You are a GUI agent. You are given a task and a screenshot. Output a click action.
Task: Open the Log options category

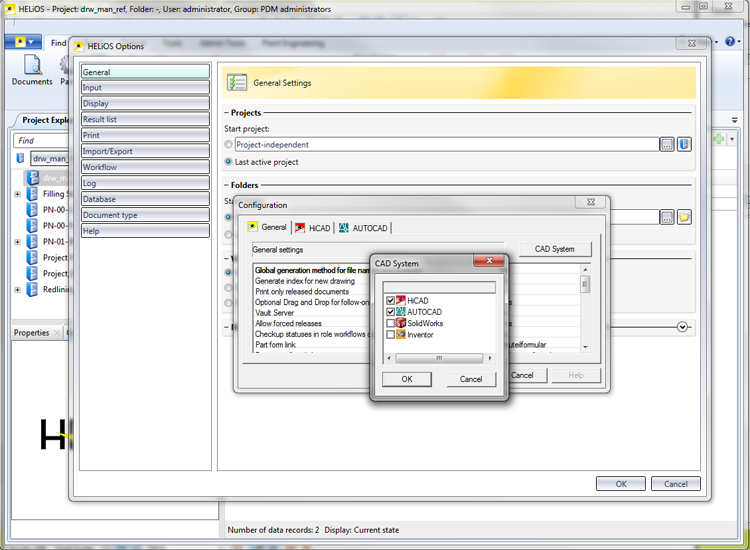pyautogui.click(x=145, y=183)
